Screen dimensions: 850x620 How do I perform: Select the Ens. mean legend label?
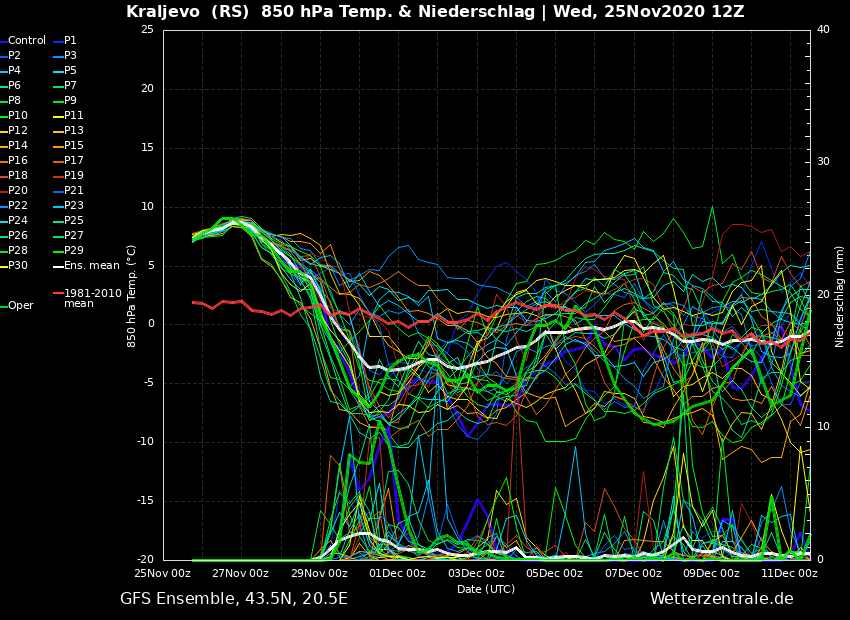[91, 266]
